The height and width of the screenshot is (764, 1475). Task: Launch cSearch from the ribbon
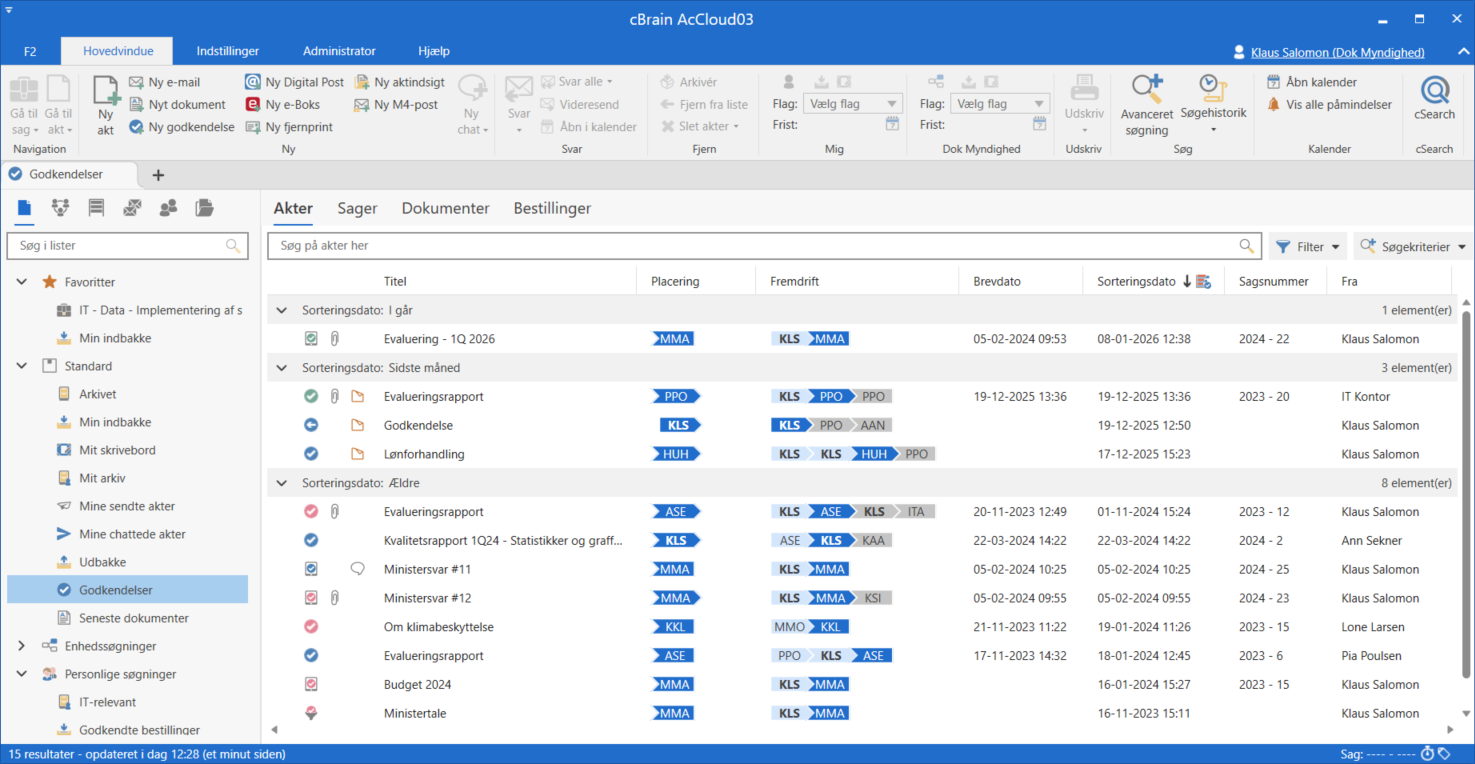pyautogui.click(x=1434, y=98)
